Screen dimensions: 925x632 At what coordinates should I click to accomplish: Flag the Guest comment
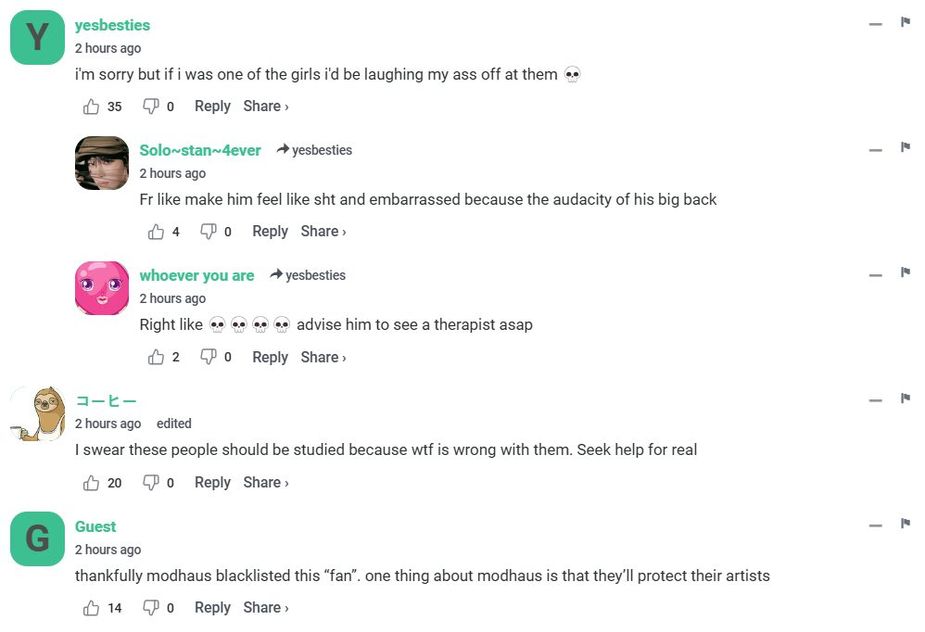click(x=905, y=524)
